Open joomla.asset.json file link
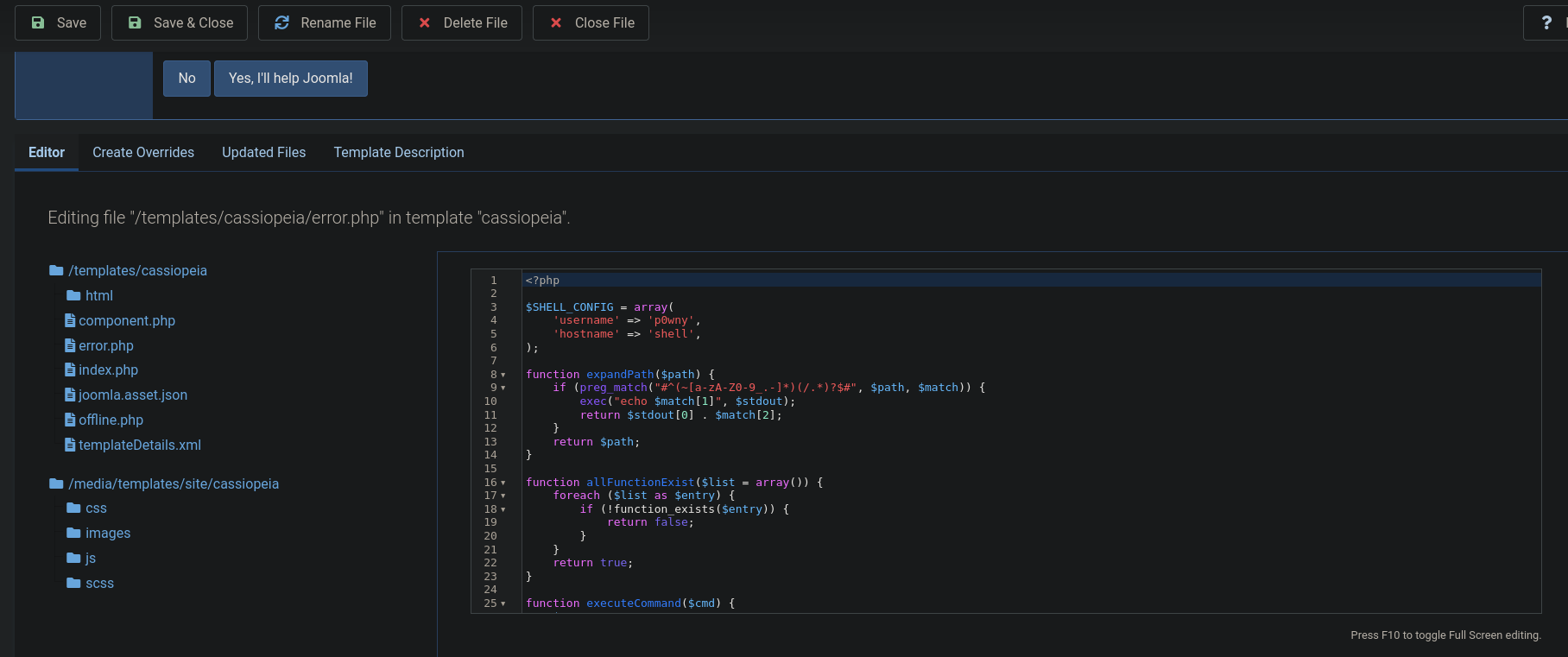 tap(133, 395)
